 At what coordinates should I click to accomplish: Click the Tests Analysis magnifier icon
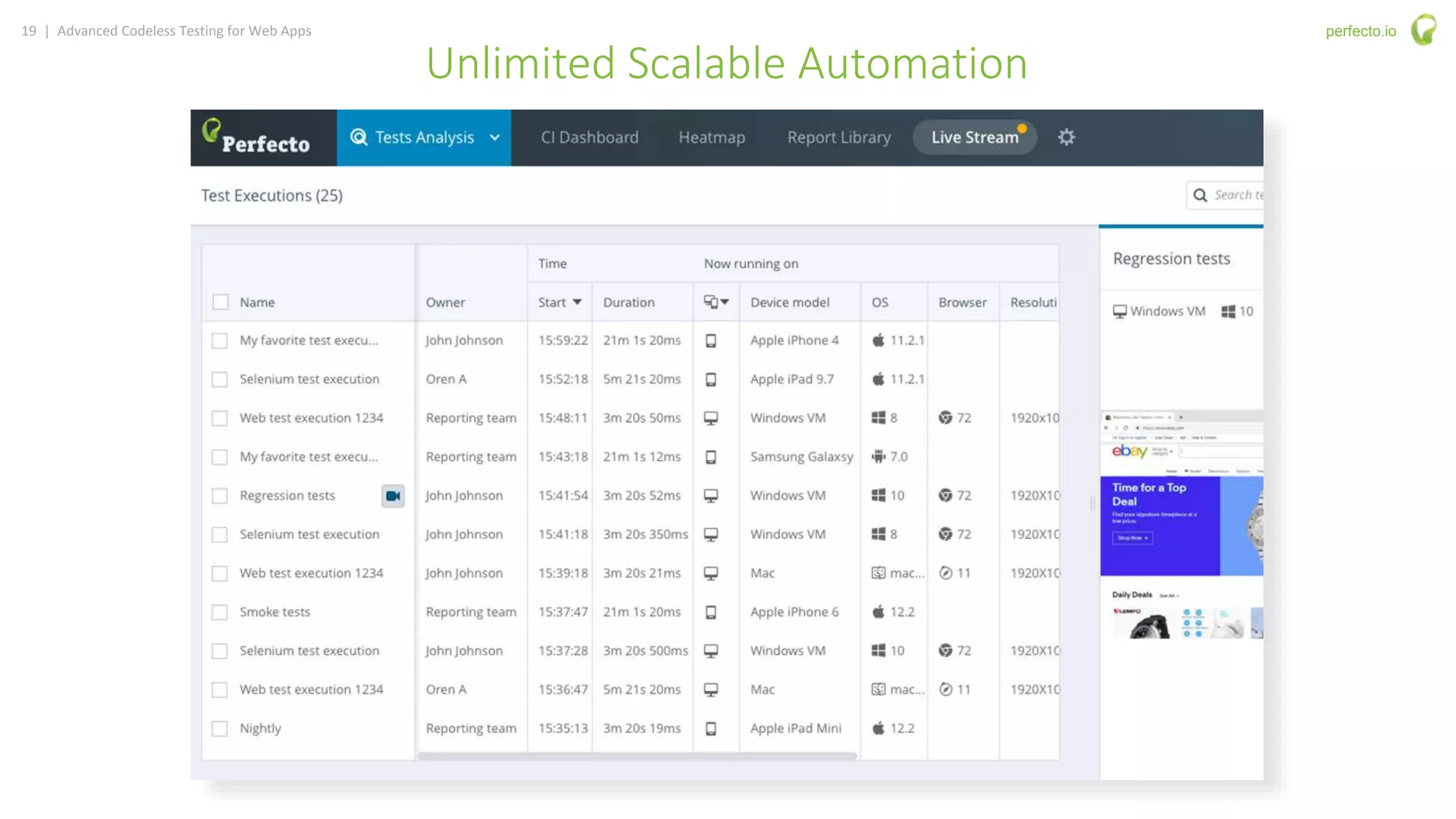359,137
